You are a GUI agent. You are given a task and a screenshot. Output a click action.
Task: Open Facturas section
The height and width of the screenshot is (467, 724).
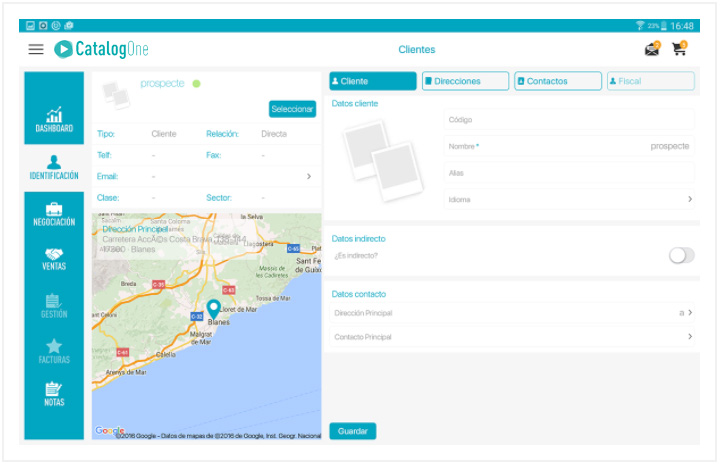(x=54, y=352)
